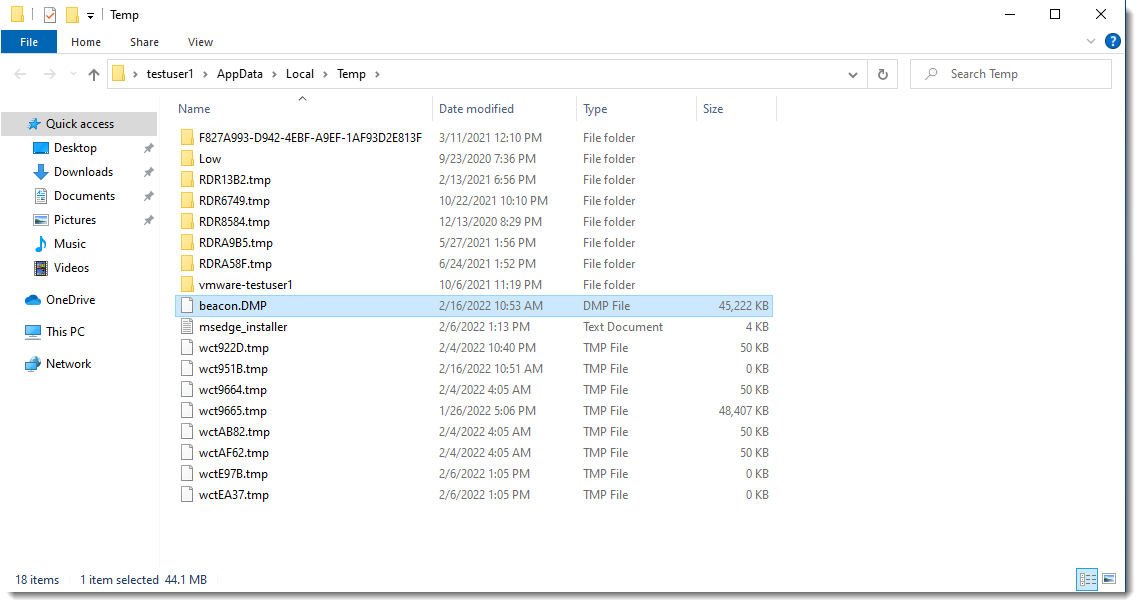This screenshot has height=607, width=1141.
Task: Click the This PC icon in the sidebar
Action: pyautogui.click(x=33, y=331)
